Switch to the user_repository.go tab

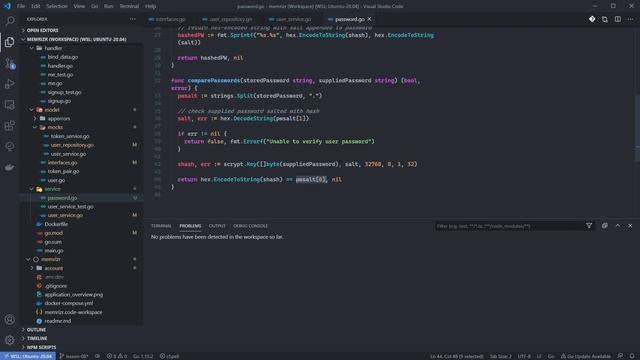click(231, 19)
